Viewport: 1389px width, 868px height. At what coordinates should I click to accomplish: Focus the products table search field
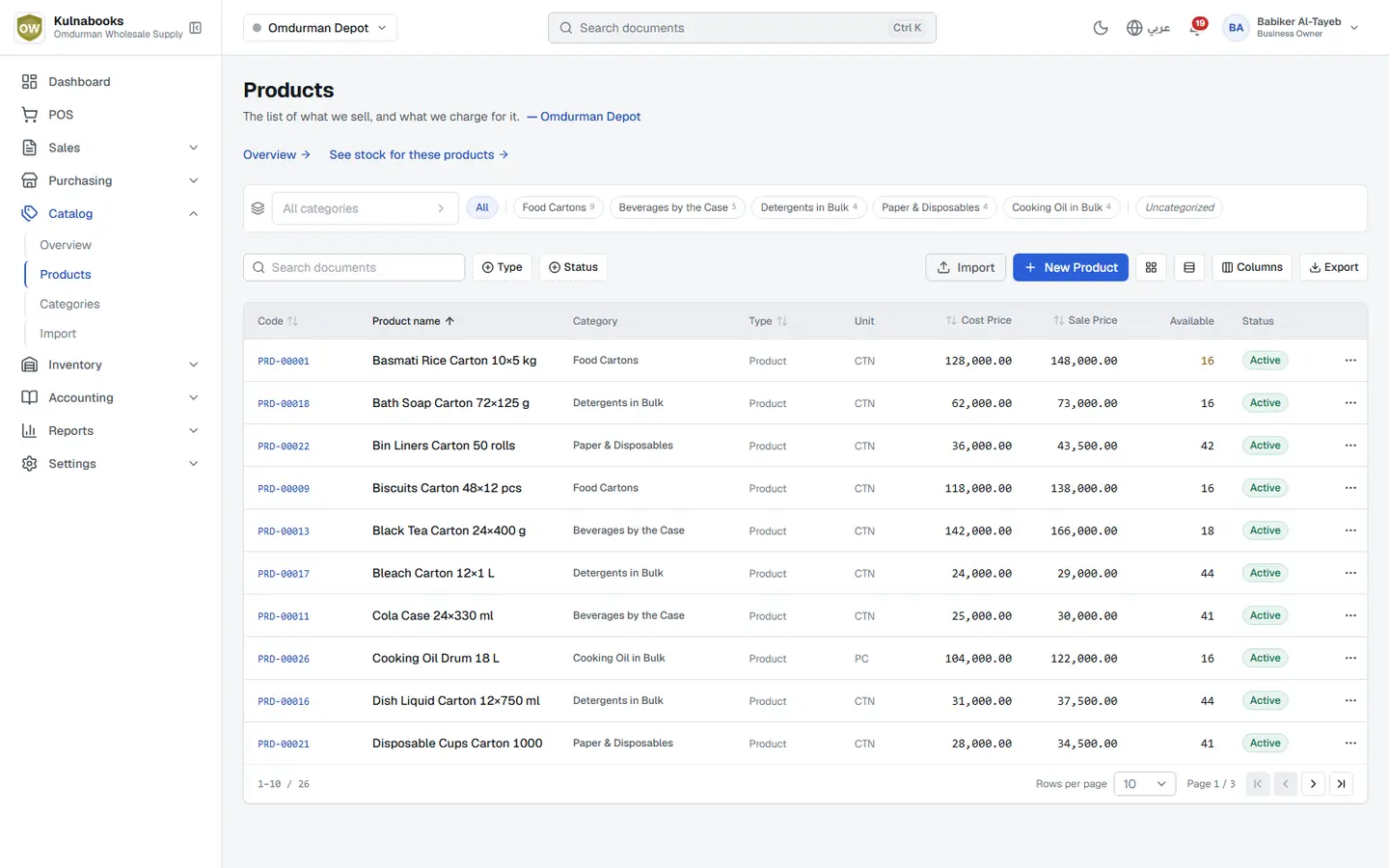[354, 267]
